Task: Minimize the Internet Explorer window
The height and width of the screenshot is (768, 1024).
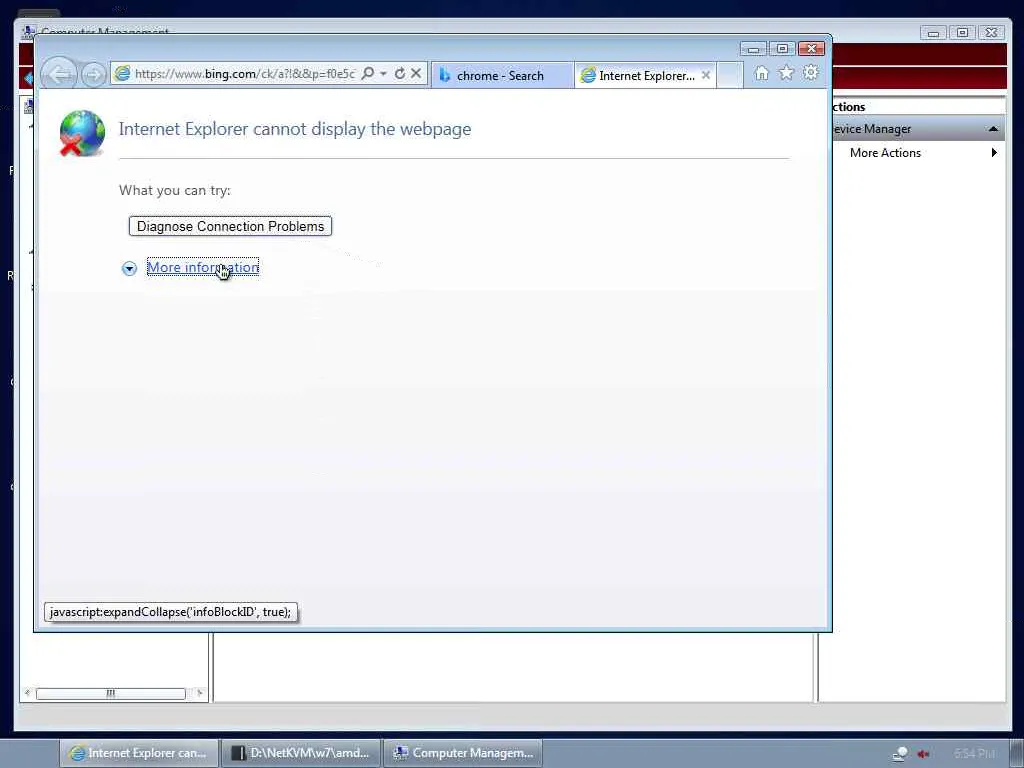Action: coord(753,49)
